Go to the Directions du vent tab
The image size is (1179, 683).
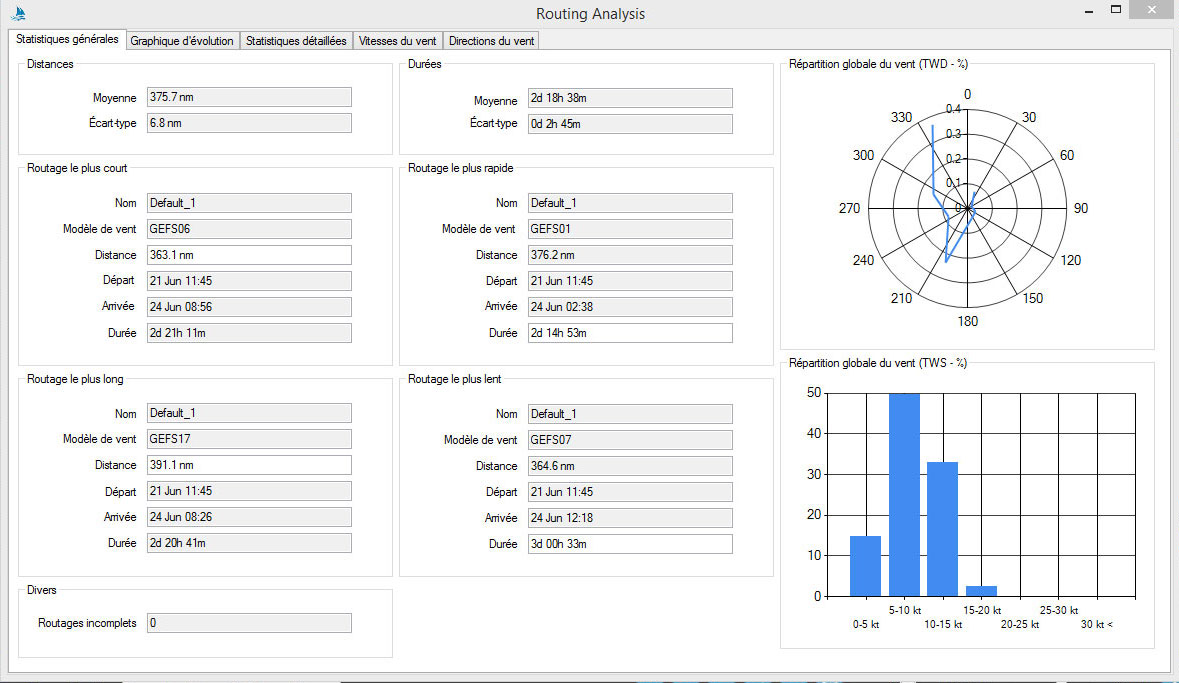[x=492, y=41]
